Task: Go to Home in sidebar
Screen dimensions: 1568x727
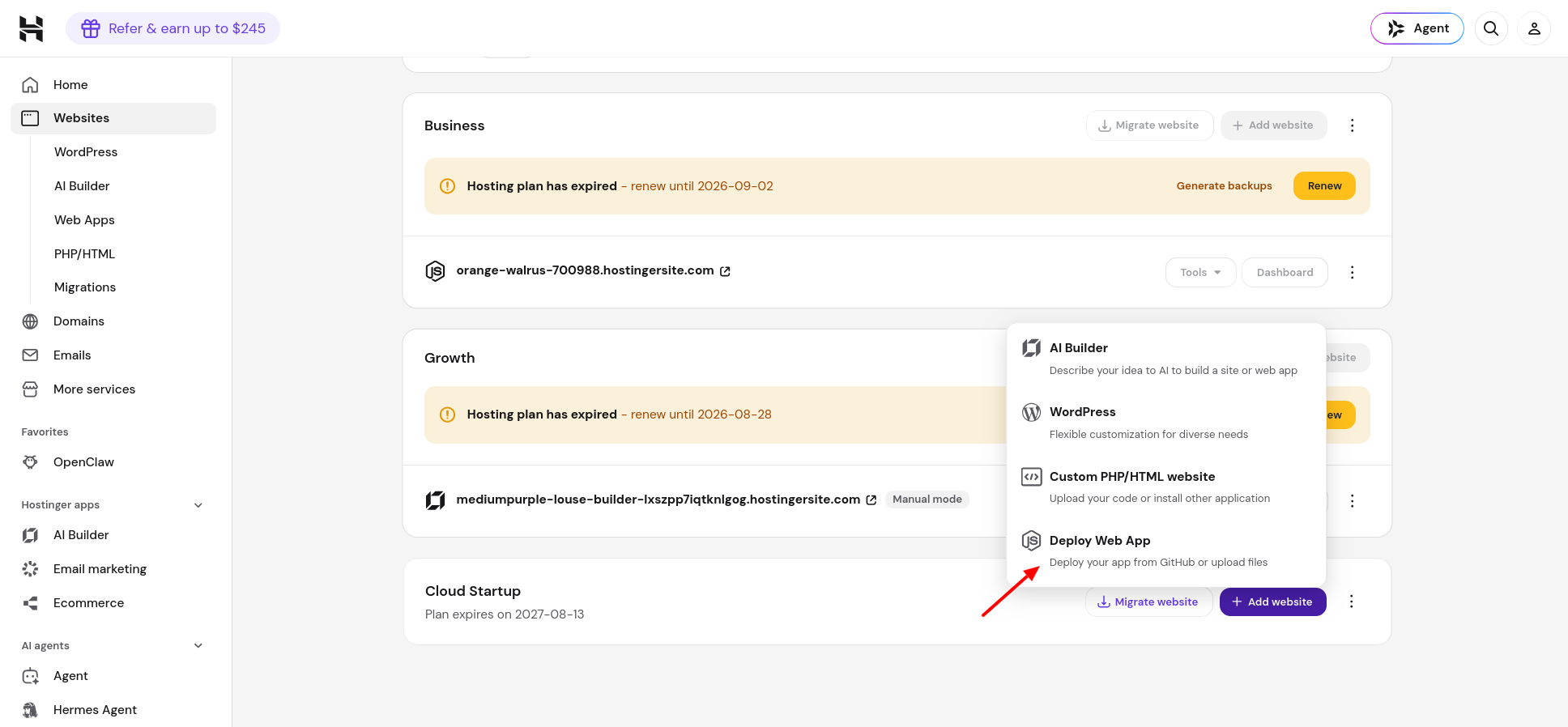Action: (x=113, y=84)
